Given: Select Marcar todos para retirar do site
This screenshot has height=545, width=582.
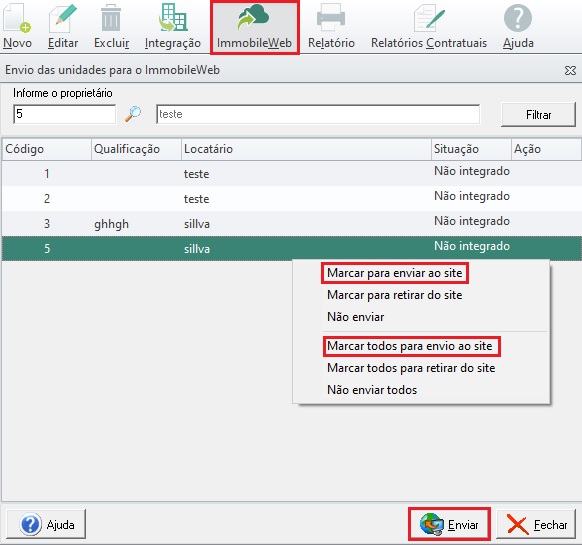Looking at the screenshot, I should [x=411, y=368].
